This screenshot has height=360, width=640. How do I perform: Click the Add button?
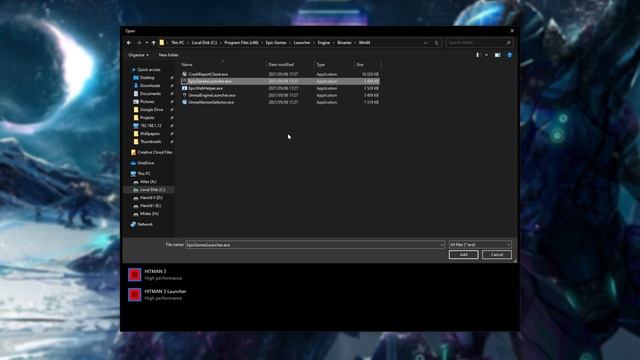coord(463,255)
